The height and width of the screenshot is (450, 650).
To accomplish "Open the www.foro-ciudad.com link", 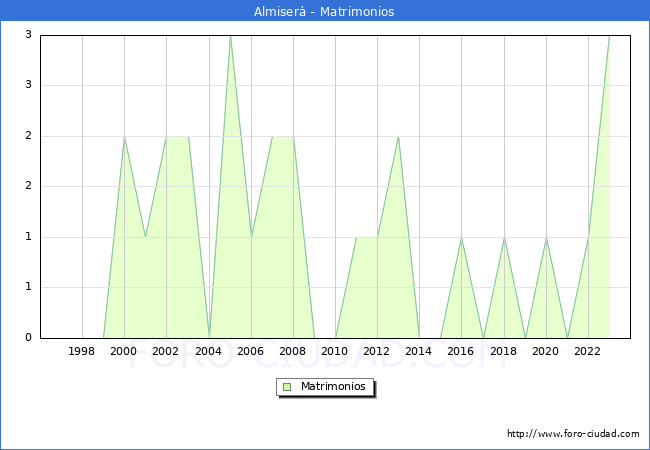I will point(573,434).
